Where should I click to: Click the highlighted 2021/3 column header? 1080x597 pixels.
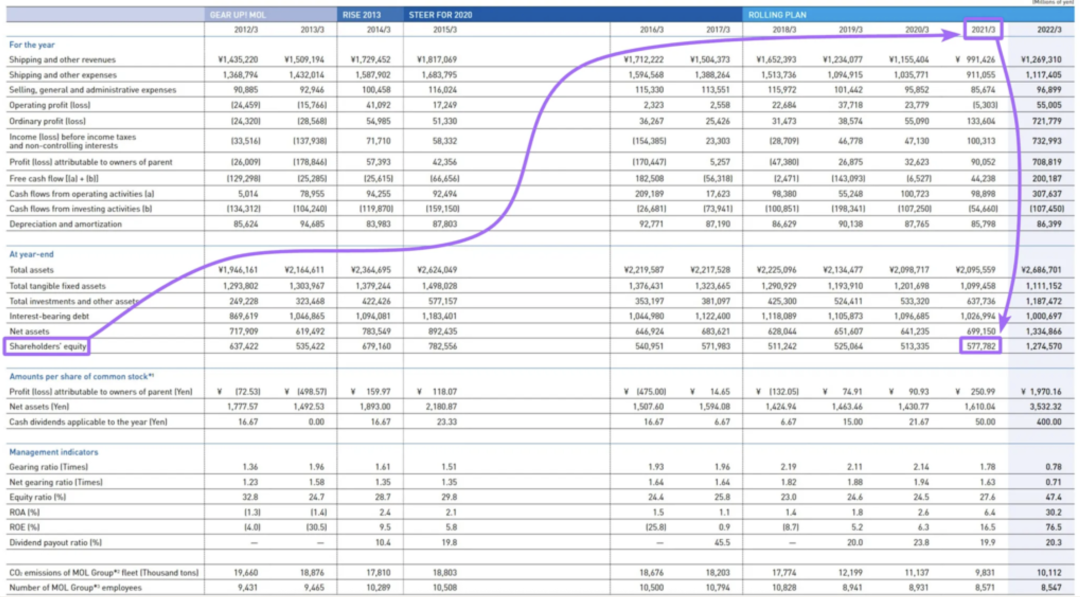[986, 30]
